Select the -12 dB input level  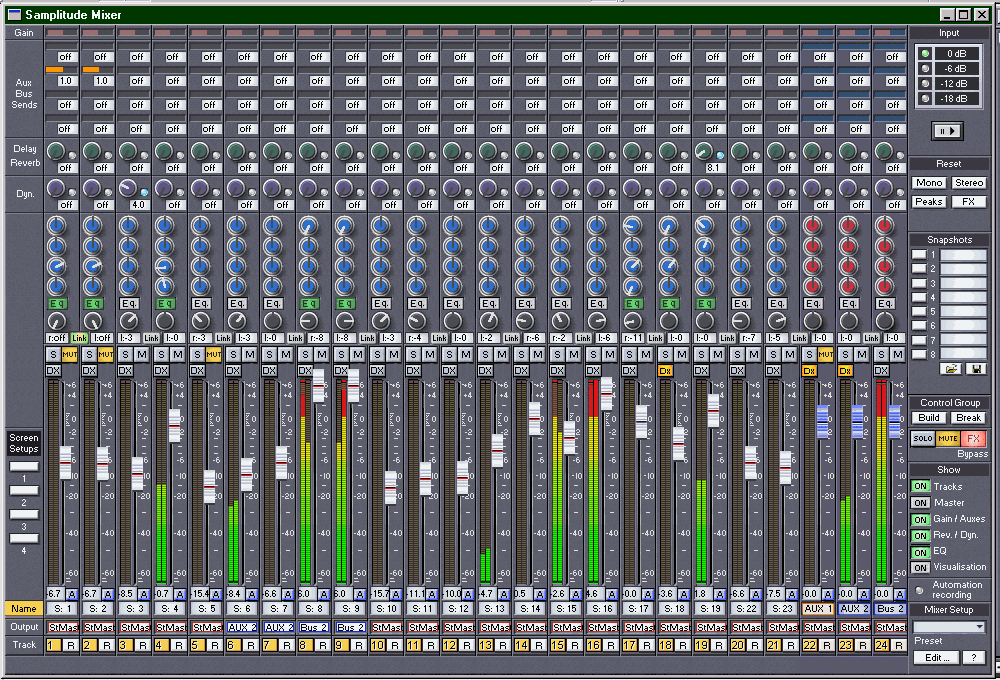click(x=925, y=84)
